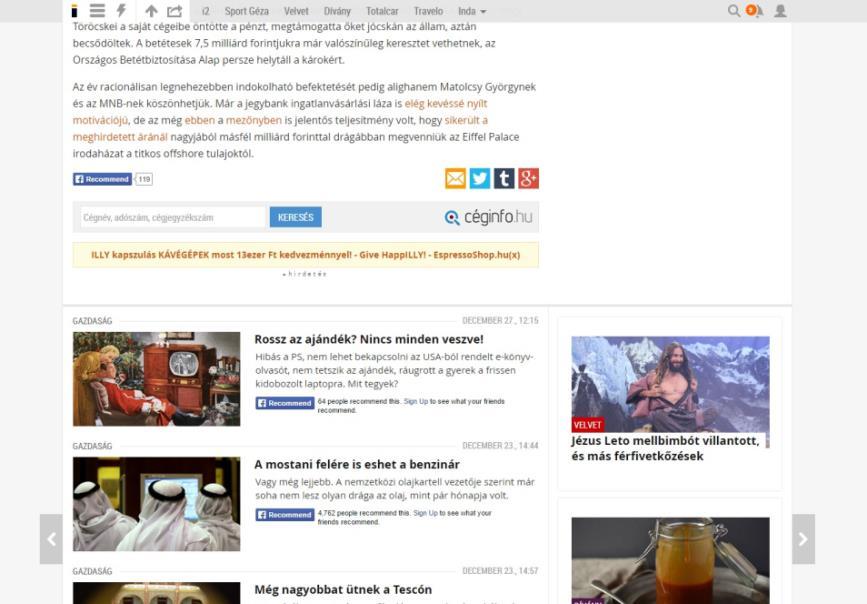
Task: Open article 'A mostani felére is eshet a benzinár'
Action: click(x=357, y=465)
